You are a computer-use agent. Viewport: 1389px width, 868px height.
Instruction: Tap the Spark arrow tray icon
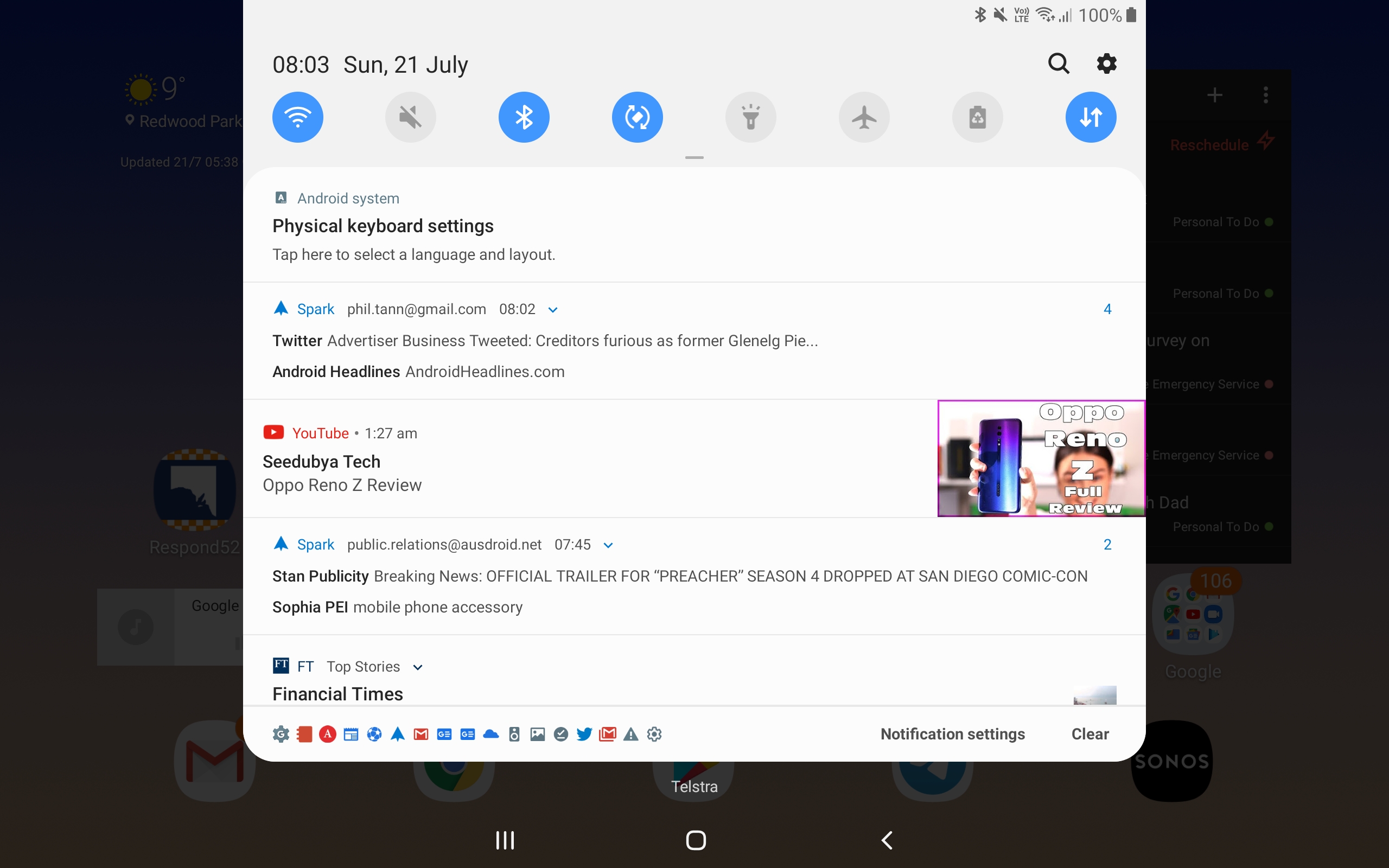point(398,734)
